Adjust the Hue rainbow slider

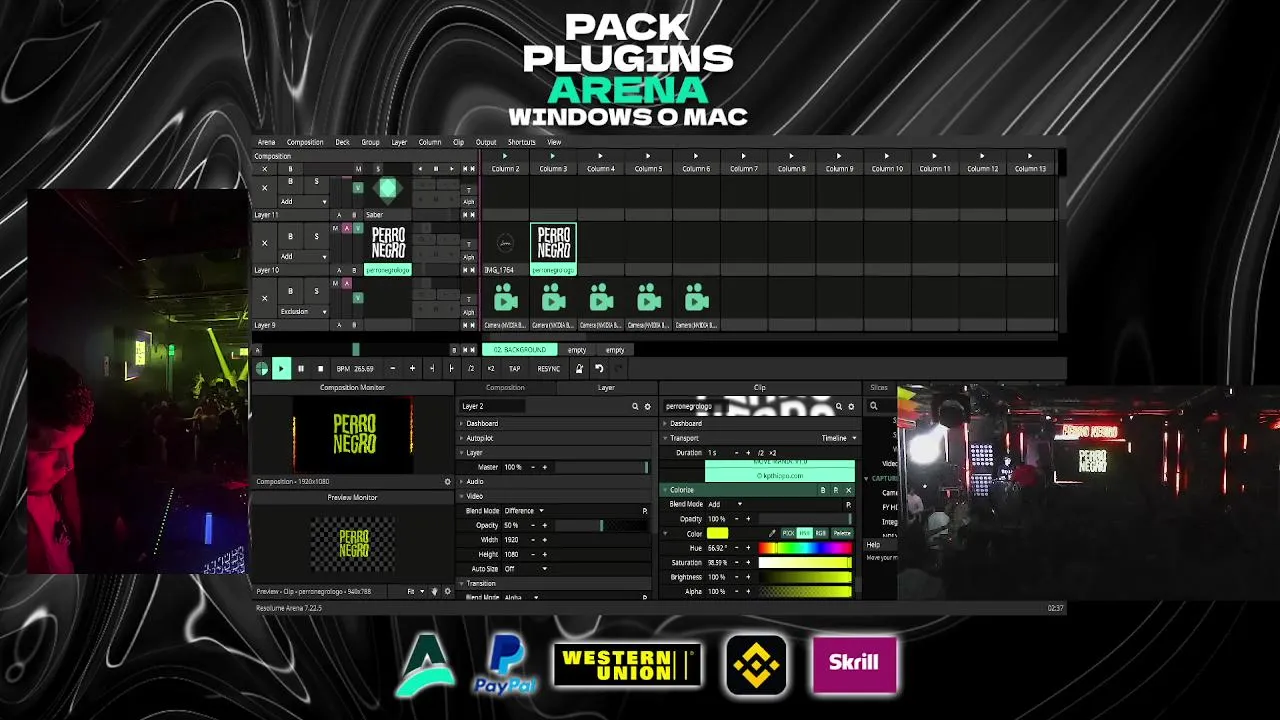[x=805, y=548]
